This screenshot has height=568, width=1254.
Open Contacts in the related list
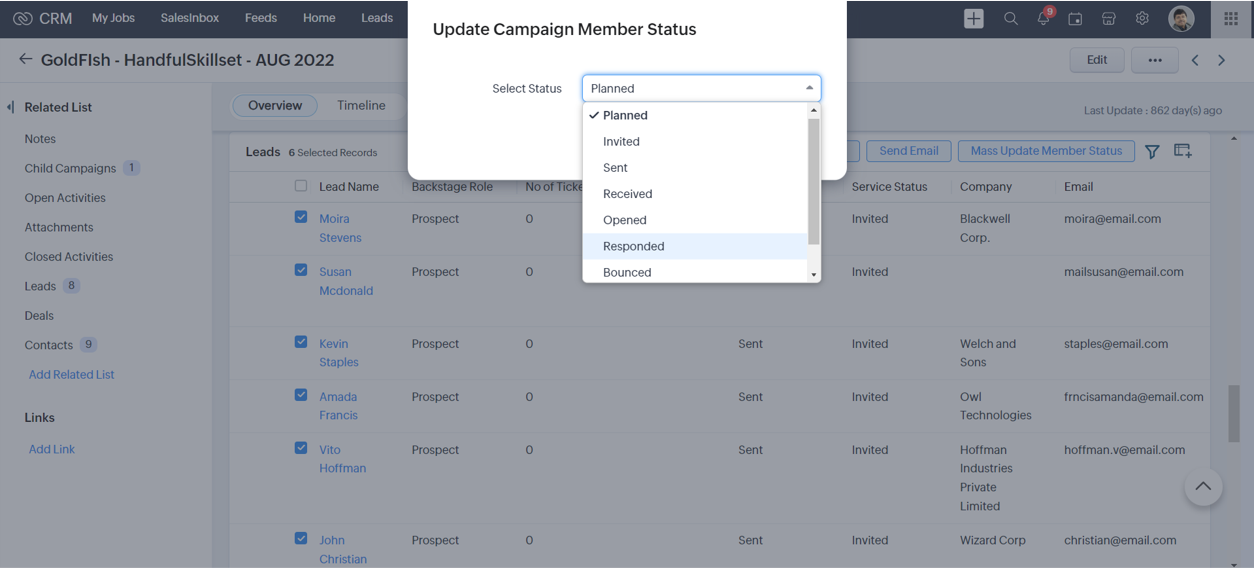coord(49,345)
